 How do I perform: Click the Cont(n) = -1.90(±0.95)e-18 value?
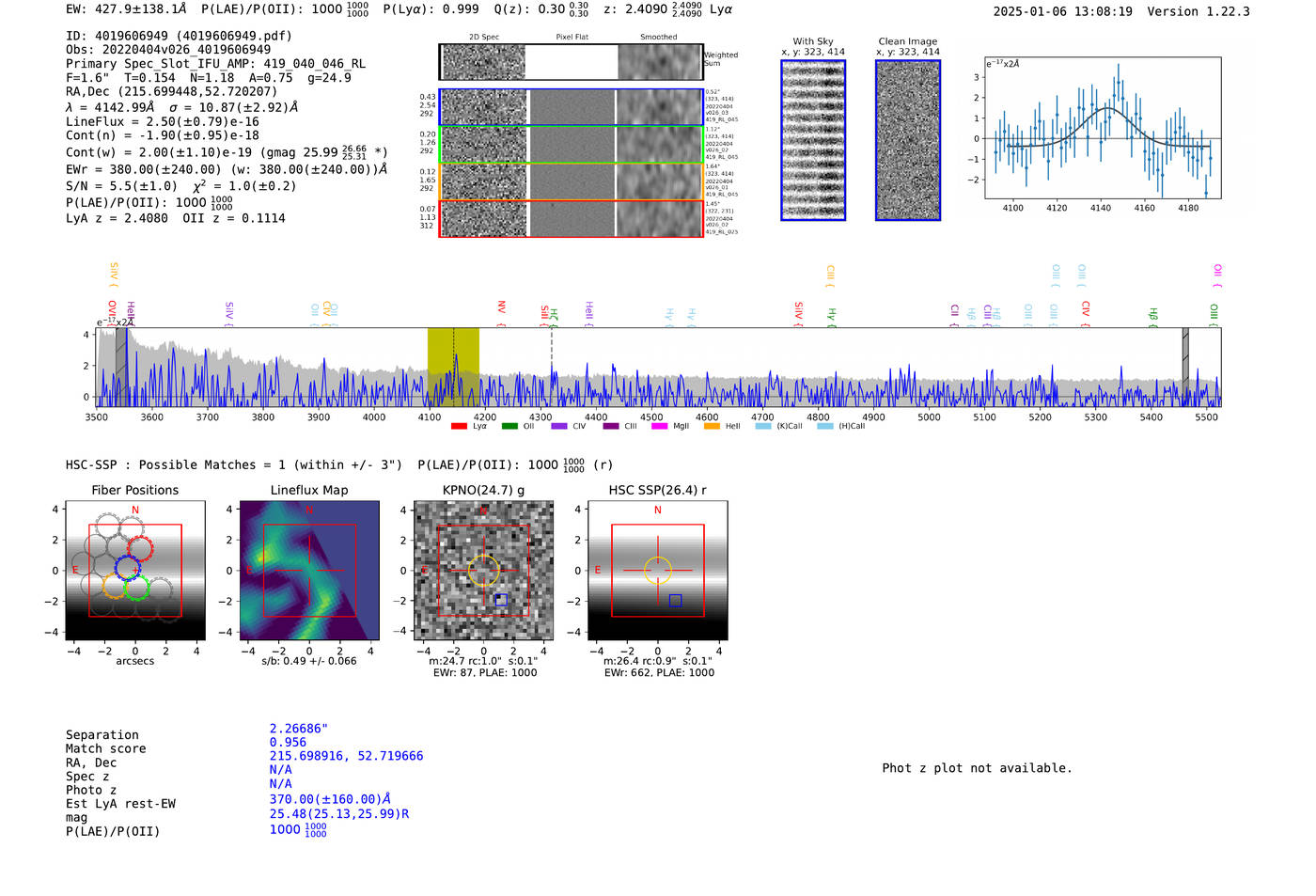[x=163, y=136]
